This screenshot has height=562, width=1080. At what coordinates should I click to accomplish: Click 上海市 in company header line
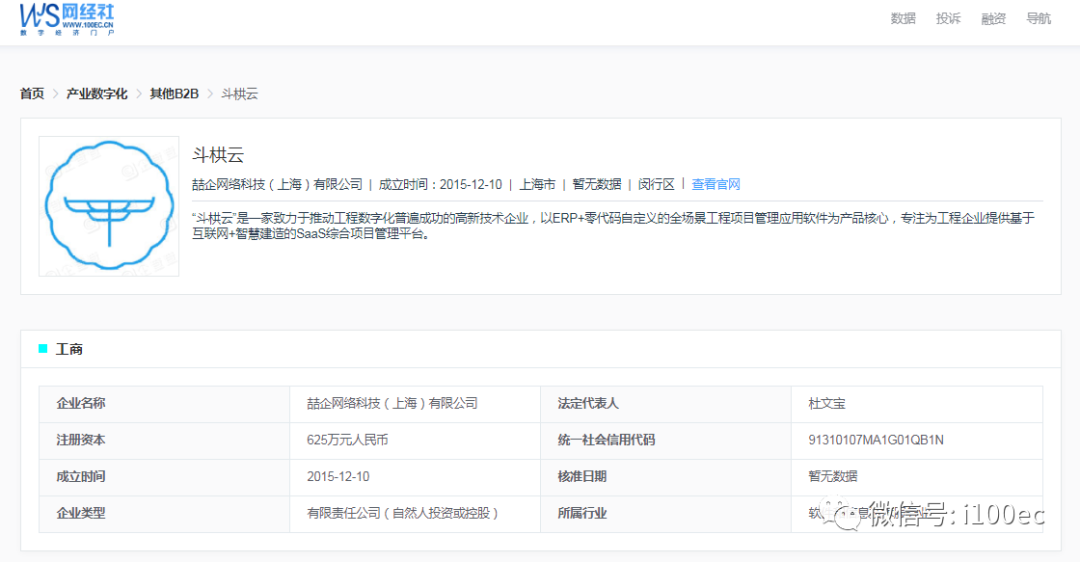click(x=537, y=184)
